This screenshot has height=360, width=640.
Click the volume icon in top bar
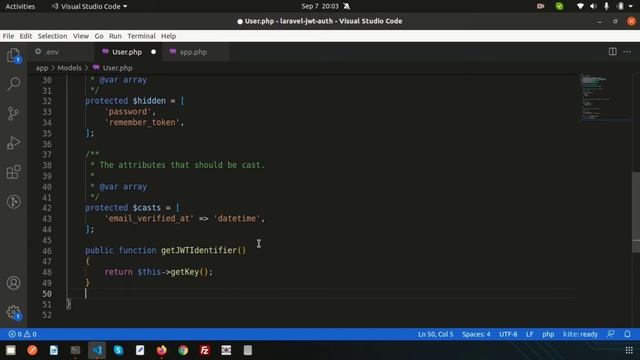pos(593,6)
